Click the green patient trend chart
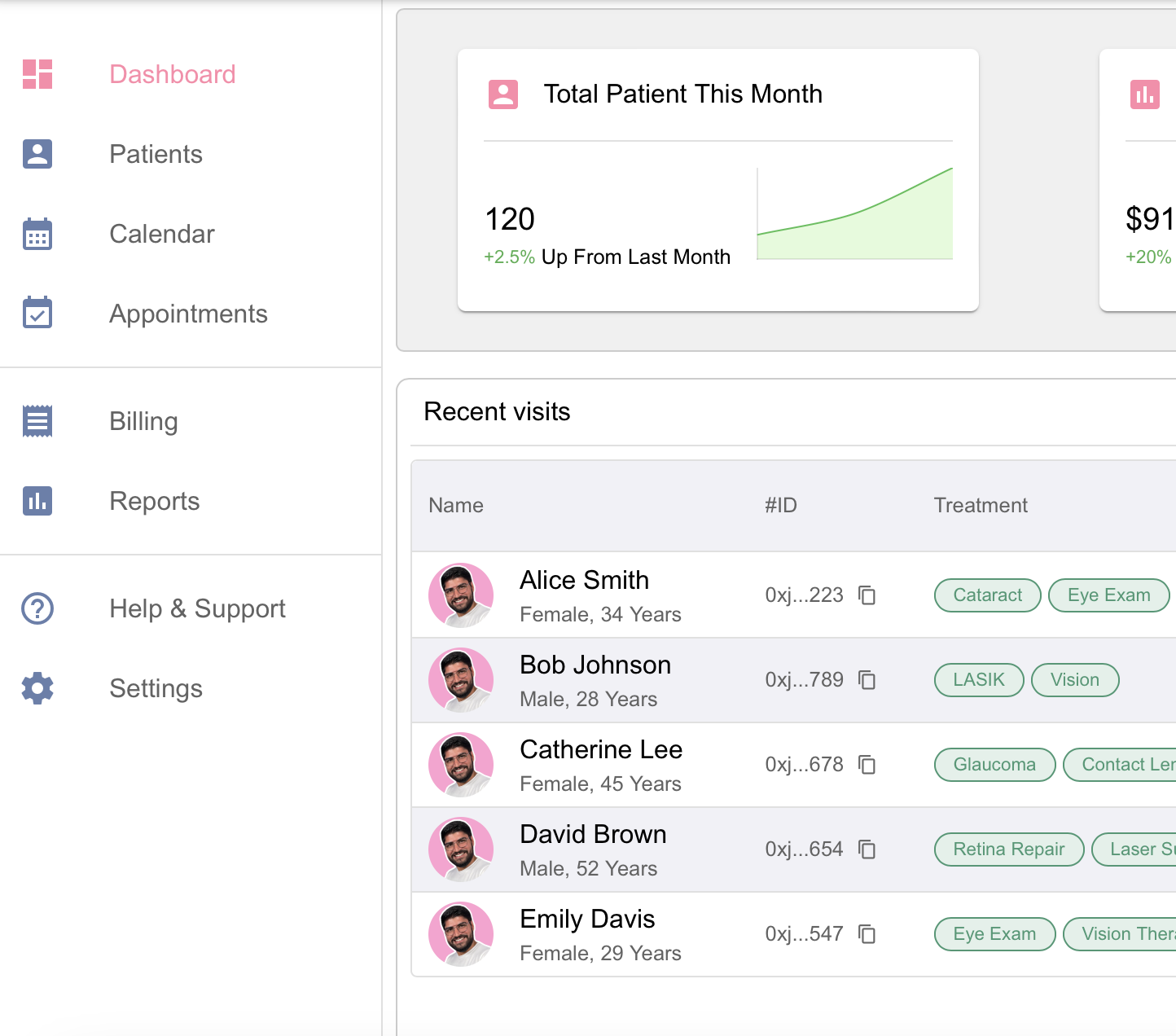This screenshot has height=1036, width=1176. [x=854, y=213]
